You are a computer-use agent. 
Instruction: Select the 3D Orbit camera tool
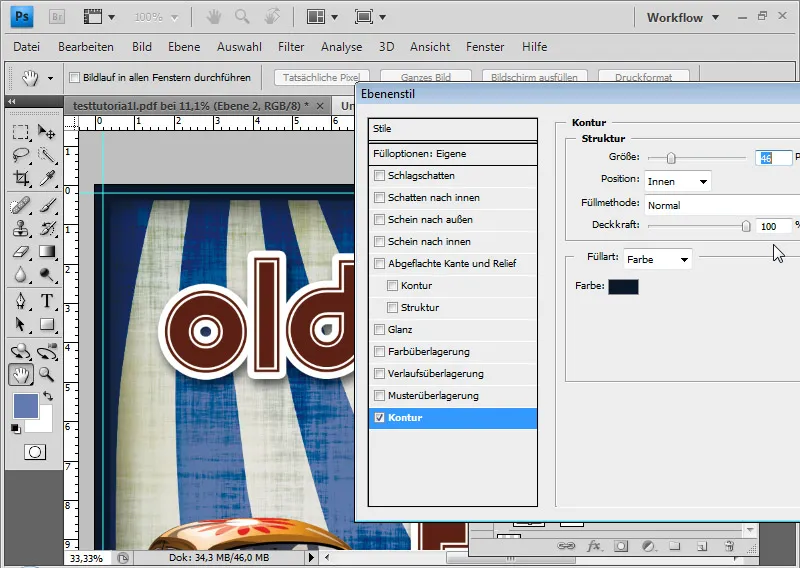pyautogui.click(x=46, y=351)
